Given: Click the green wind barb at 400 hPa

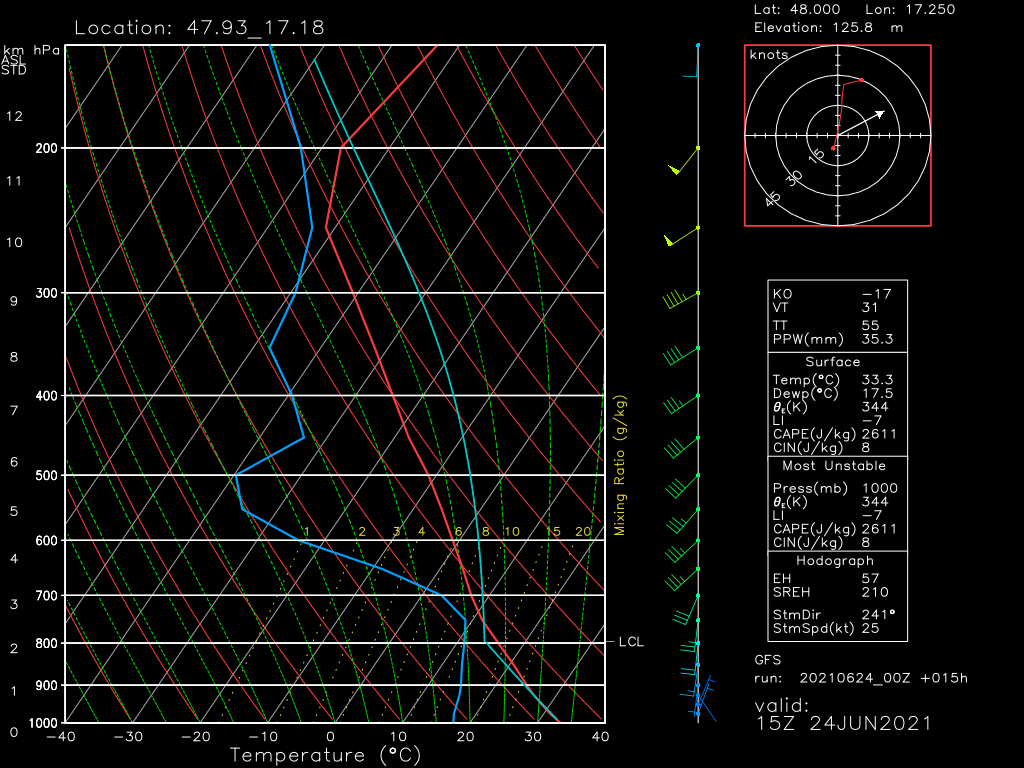Looking at the screenshot, I should 680,402.
